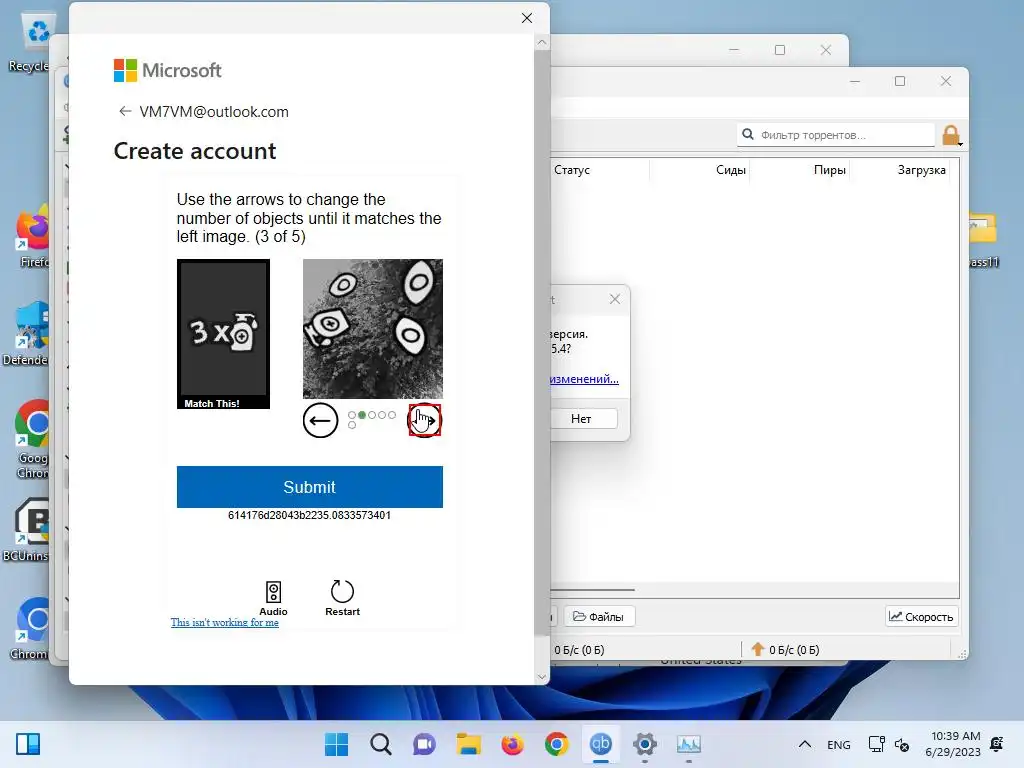This screenshot has height=768, width=1024.
Task: Launch Google Chrome from the taskbar
Action: click(x=556, y=744)
